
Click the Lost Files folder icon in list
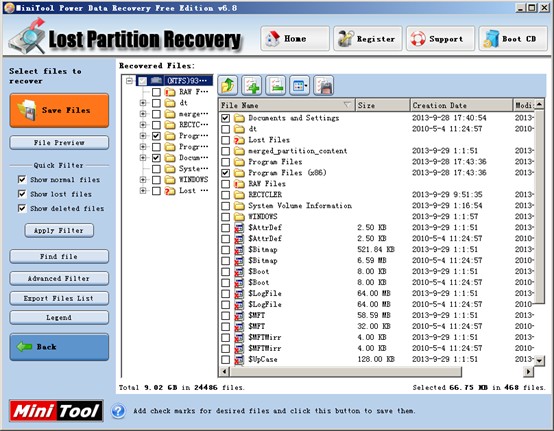239,140
